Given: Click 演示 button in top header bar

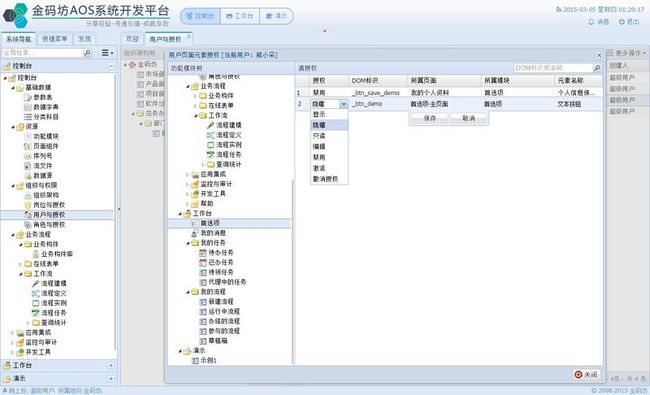Looking at the screenshot, I should (276, 16).
